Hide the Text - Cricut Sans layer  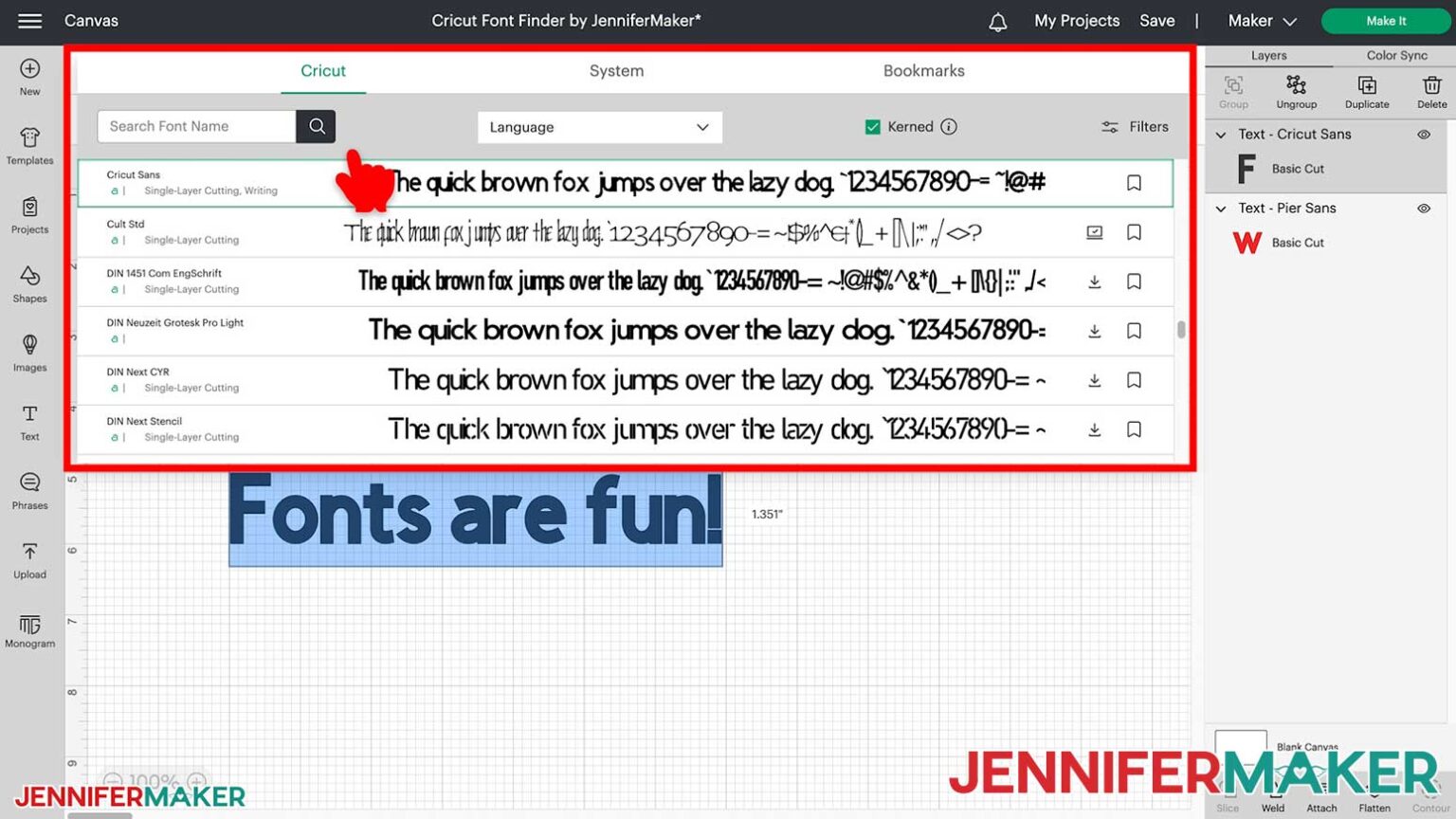(x=1423, y=135)
